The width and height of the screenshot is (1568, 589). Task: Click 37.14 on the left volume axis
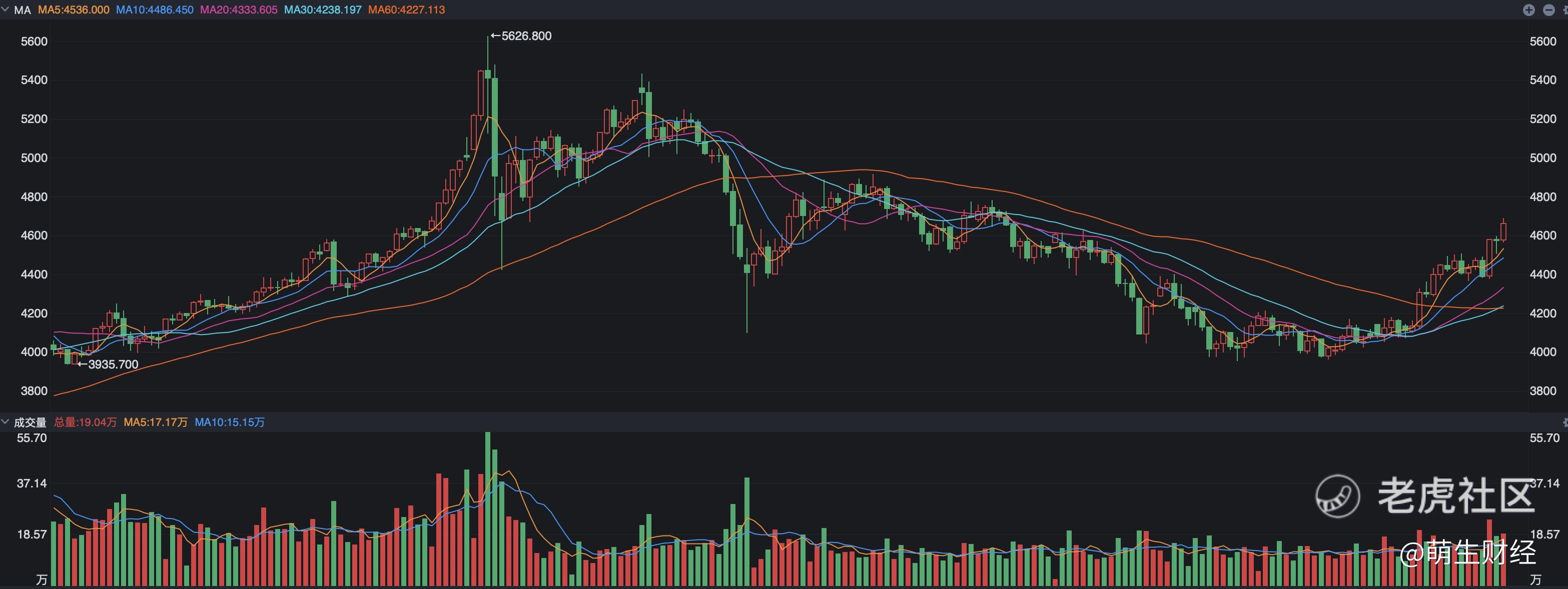[x=32, y=483]
